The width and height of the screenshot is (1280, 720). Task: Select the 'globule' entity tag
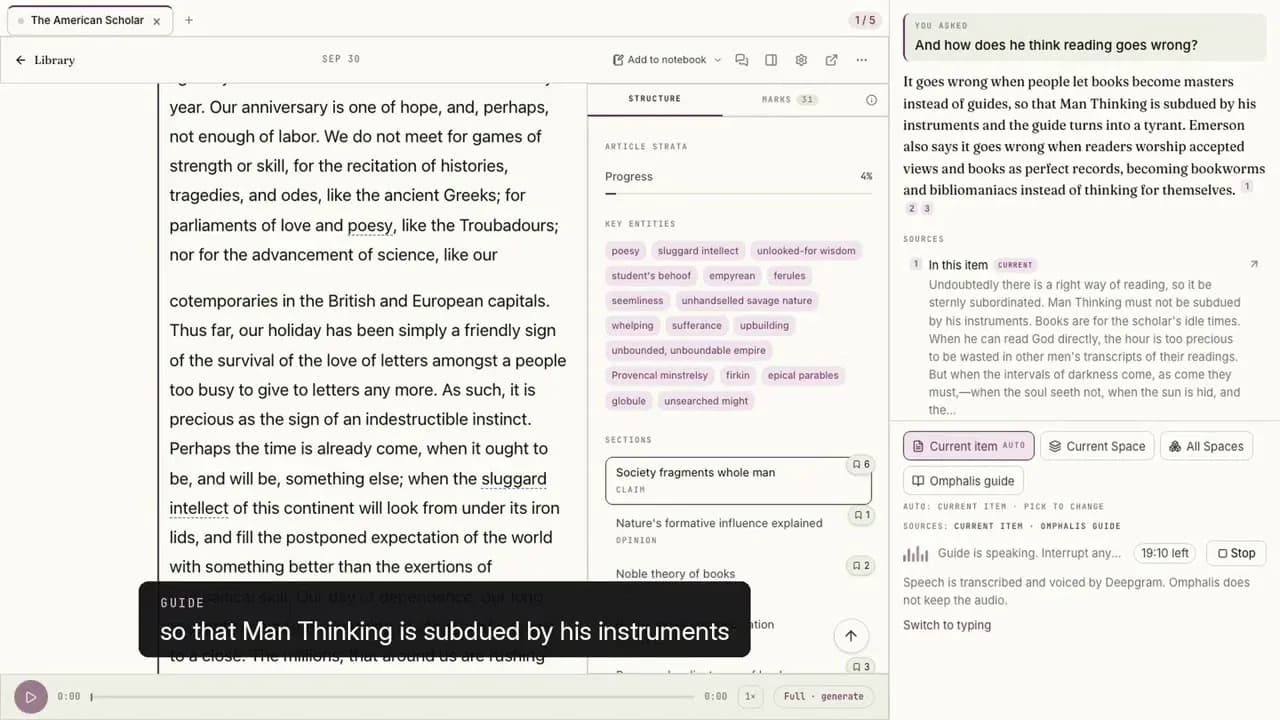[x=628, y=401]
